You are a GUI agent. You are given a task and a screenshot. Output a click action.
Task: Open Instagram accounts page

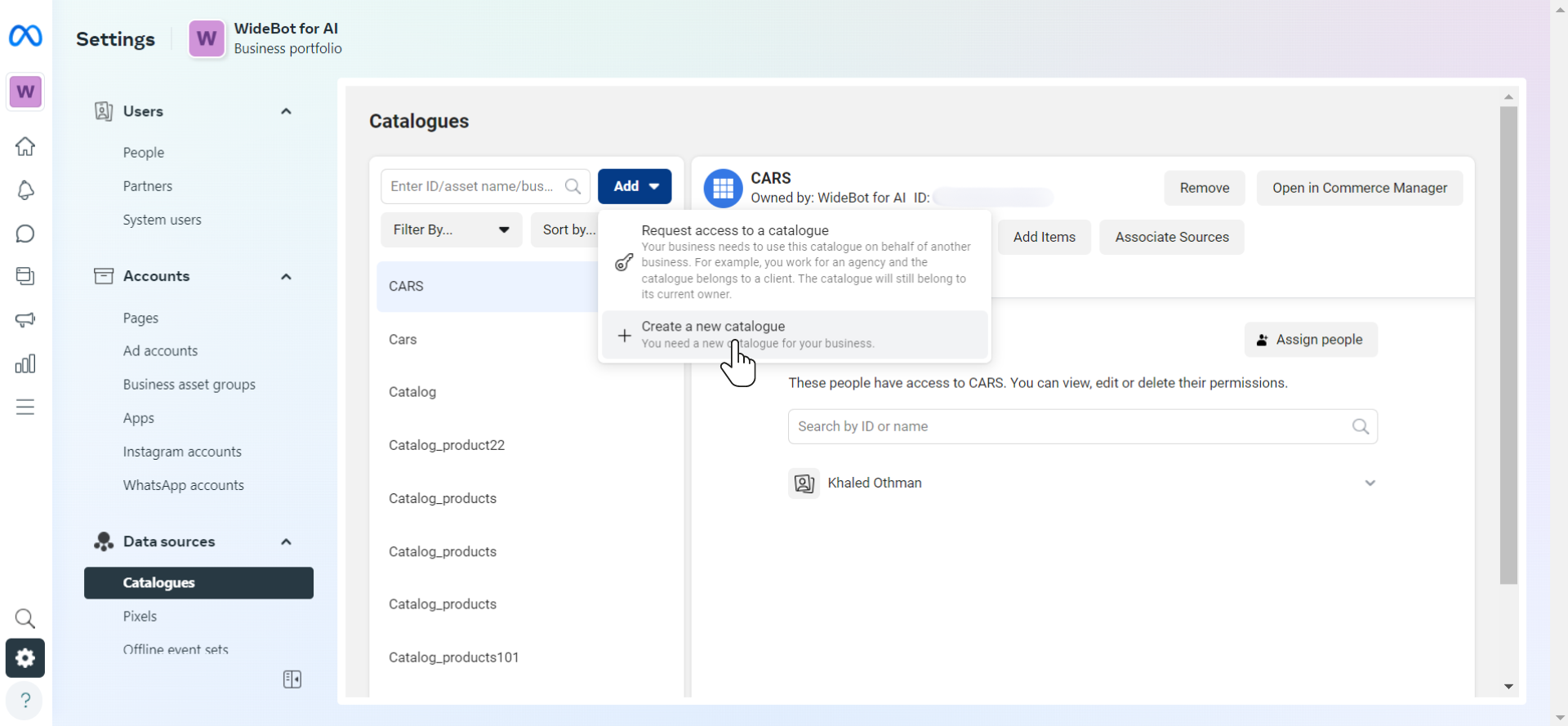[x=182, y=452]
